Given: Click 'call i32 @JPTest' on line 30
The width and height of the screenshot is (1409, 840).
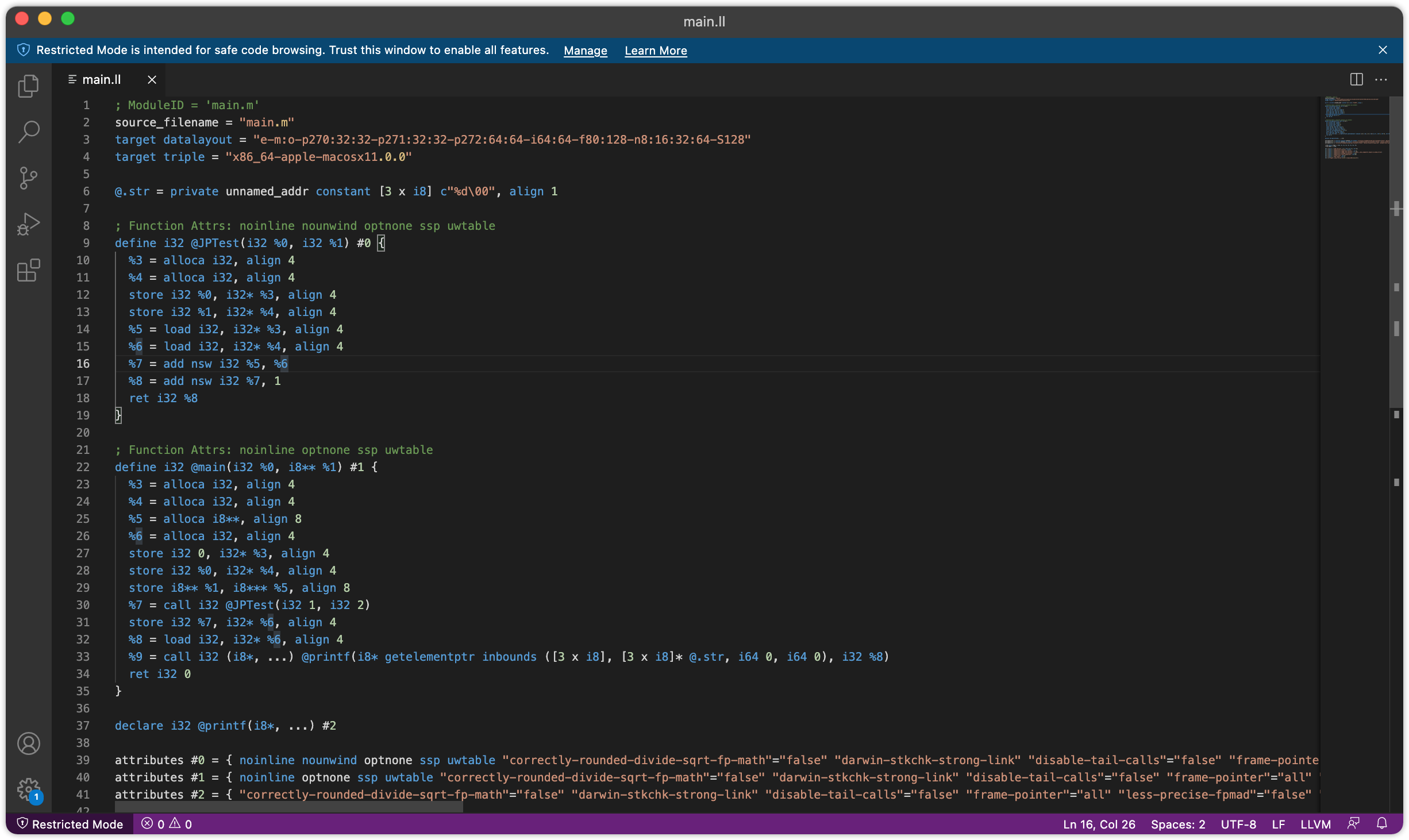Looking at the screenshot, I should (x=219, y=605).
